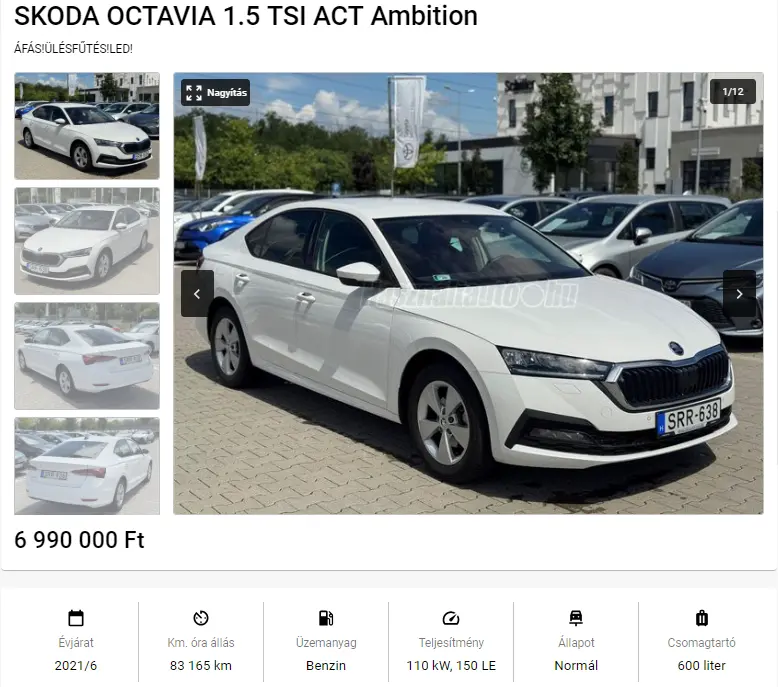
Task: Click the Nagyítás fullscreen expand icon
Action: click(194, 93)
